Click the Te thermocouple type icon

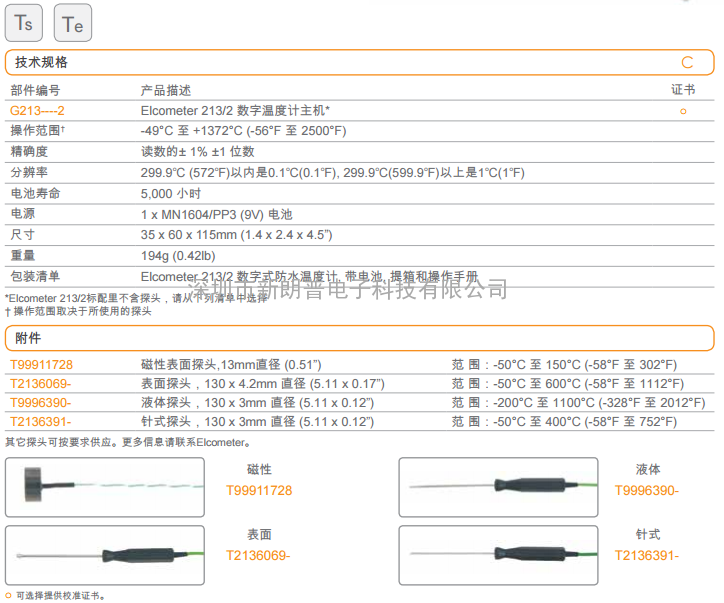[73, 23]
